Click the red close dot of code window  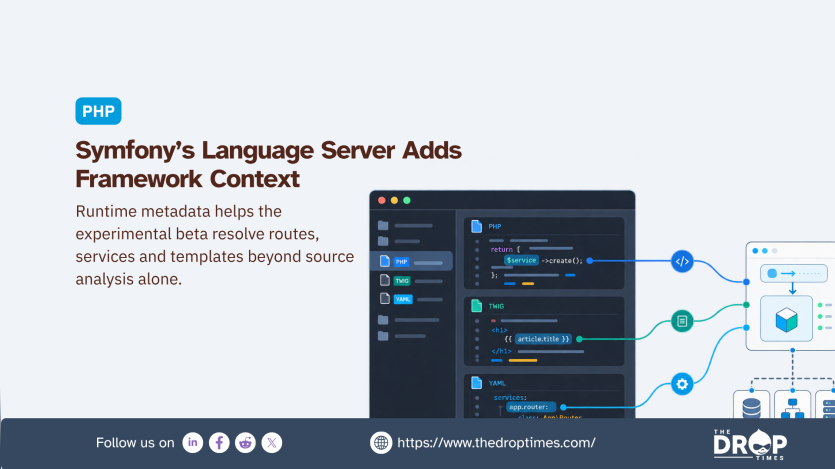pyautogui.click(x=382, y=200)
